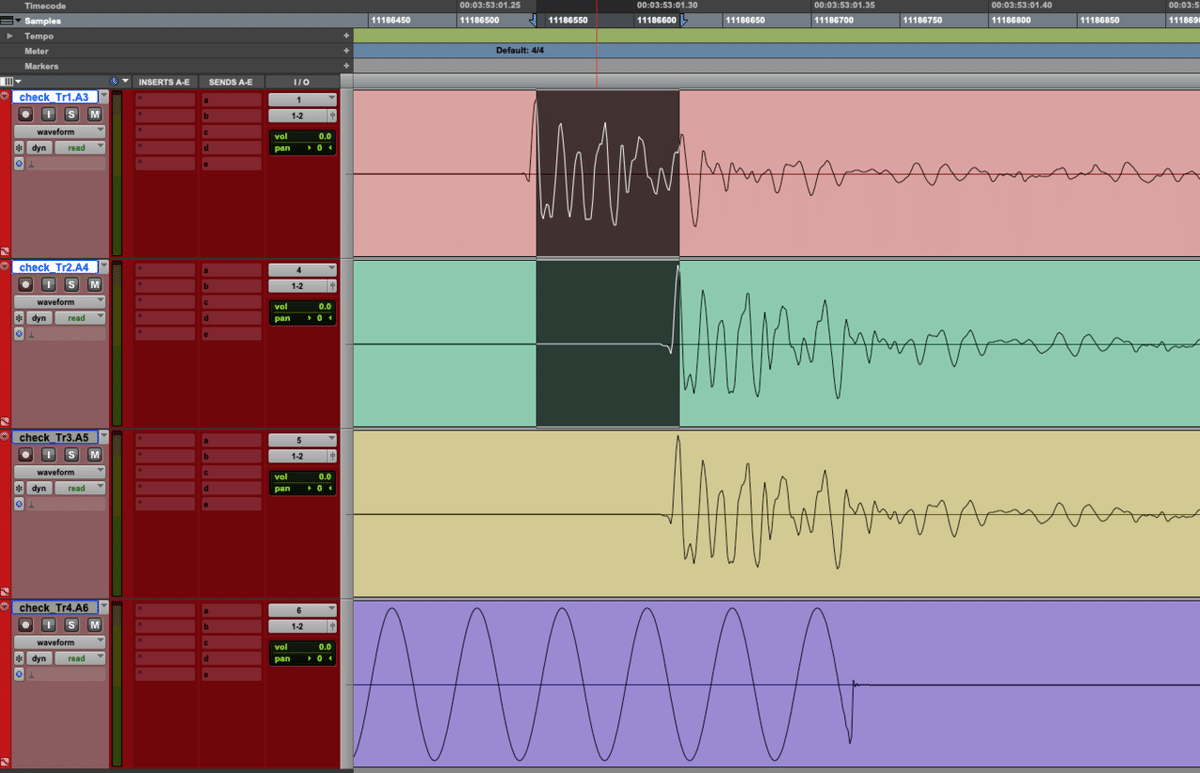Mute track check_Tr2.A4

[95, 285]
